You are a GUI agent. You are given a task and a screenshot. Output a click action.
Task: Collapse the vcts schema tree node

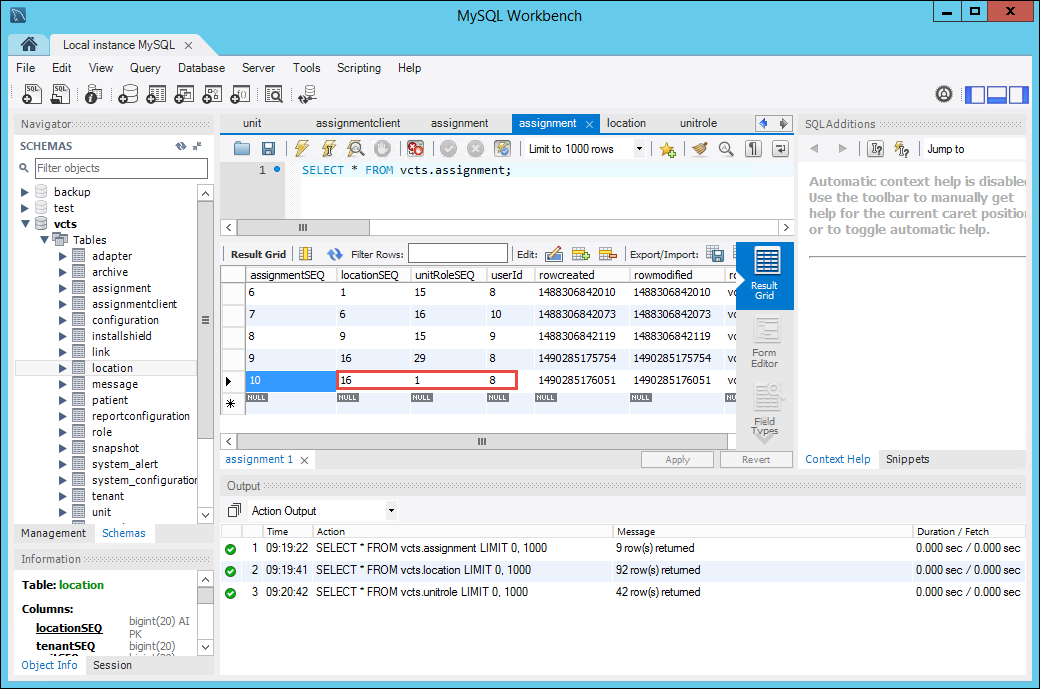25,224
